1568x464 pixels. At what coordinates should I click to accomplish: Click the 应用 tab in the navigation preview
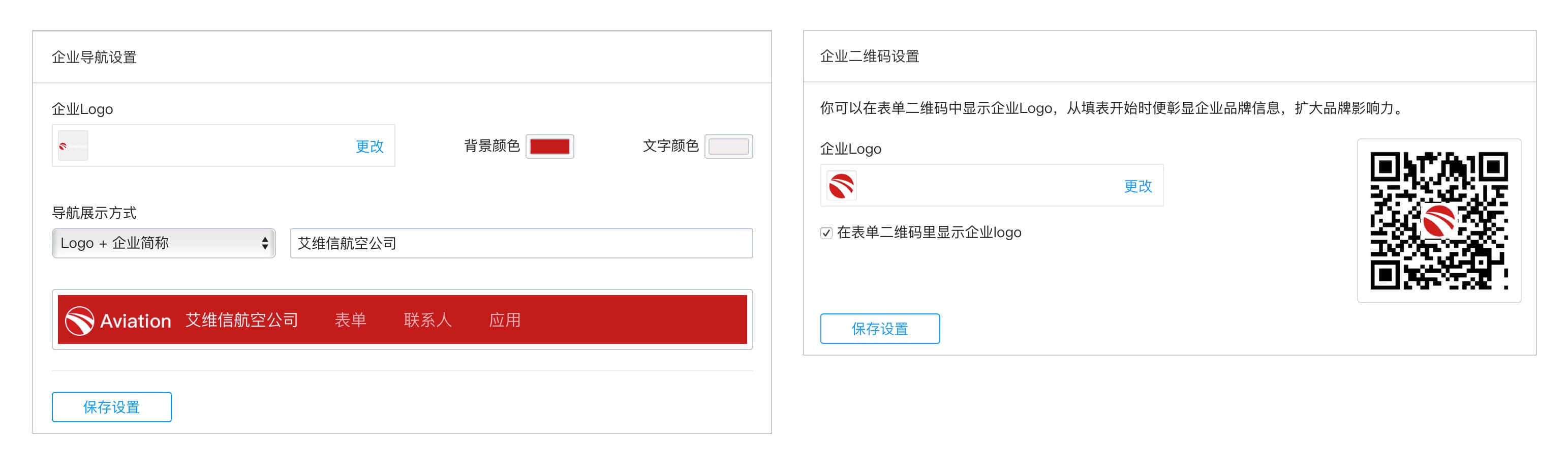pyautogui.click(x=505, y=321)
